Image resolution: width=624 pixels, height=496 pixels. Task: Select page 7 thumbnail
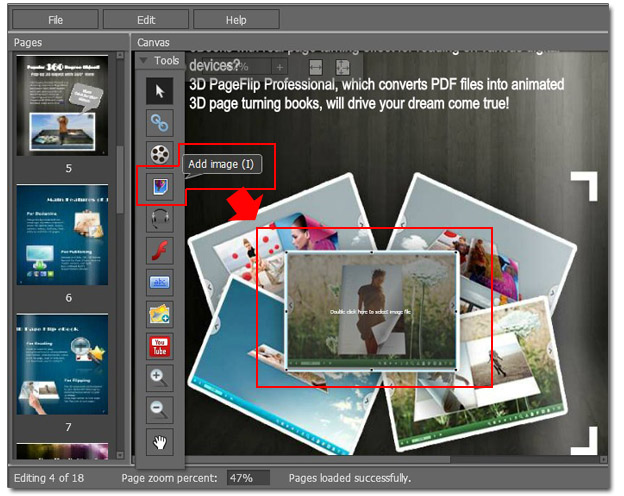coord(62,364)
